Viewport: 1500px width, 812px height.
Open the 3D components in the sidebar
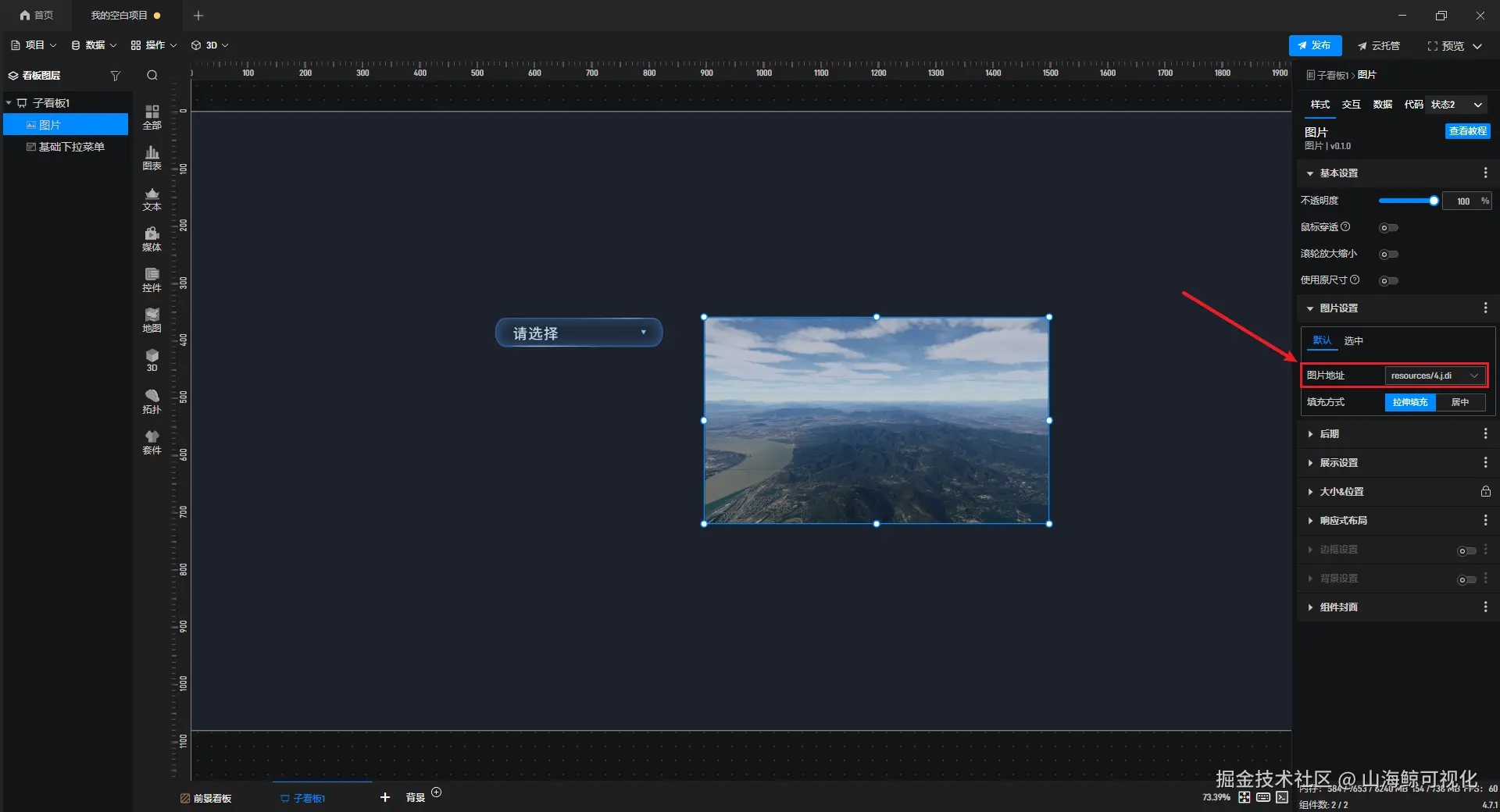152,360
